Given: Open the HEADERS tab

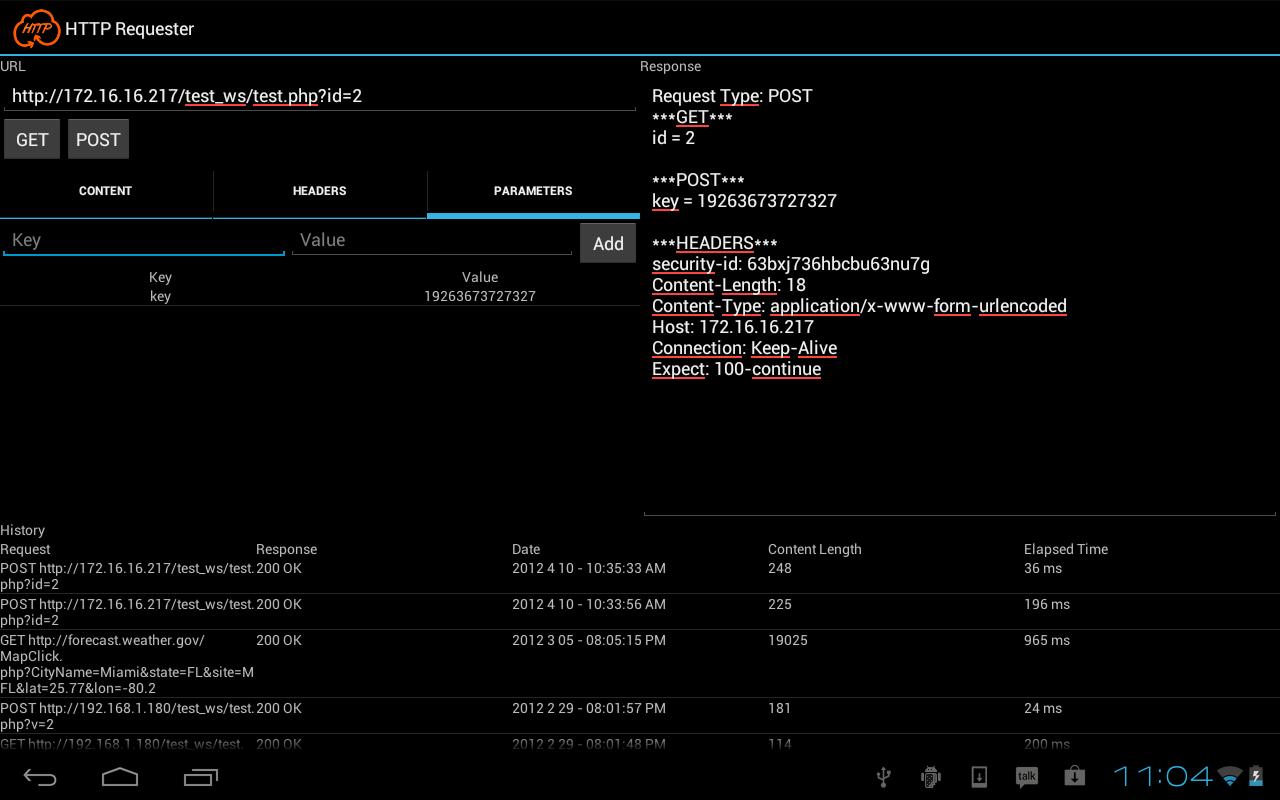Looking at the screenshot, I should coord(320,191).
